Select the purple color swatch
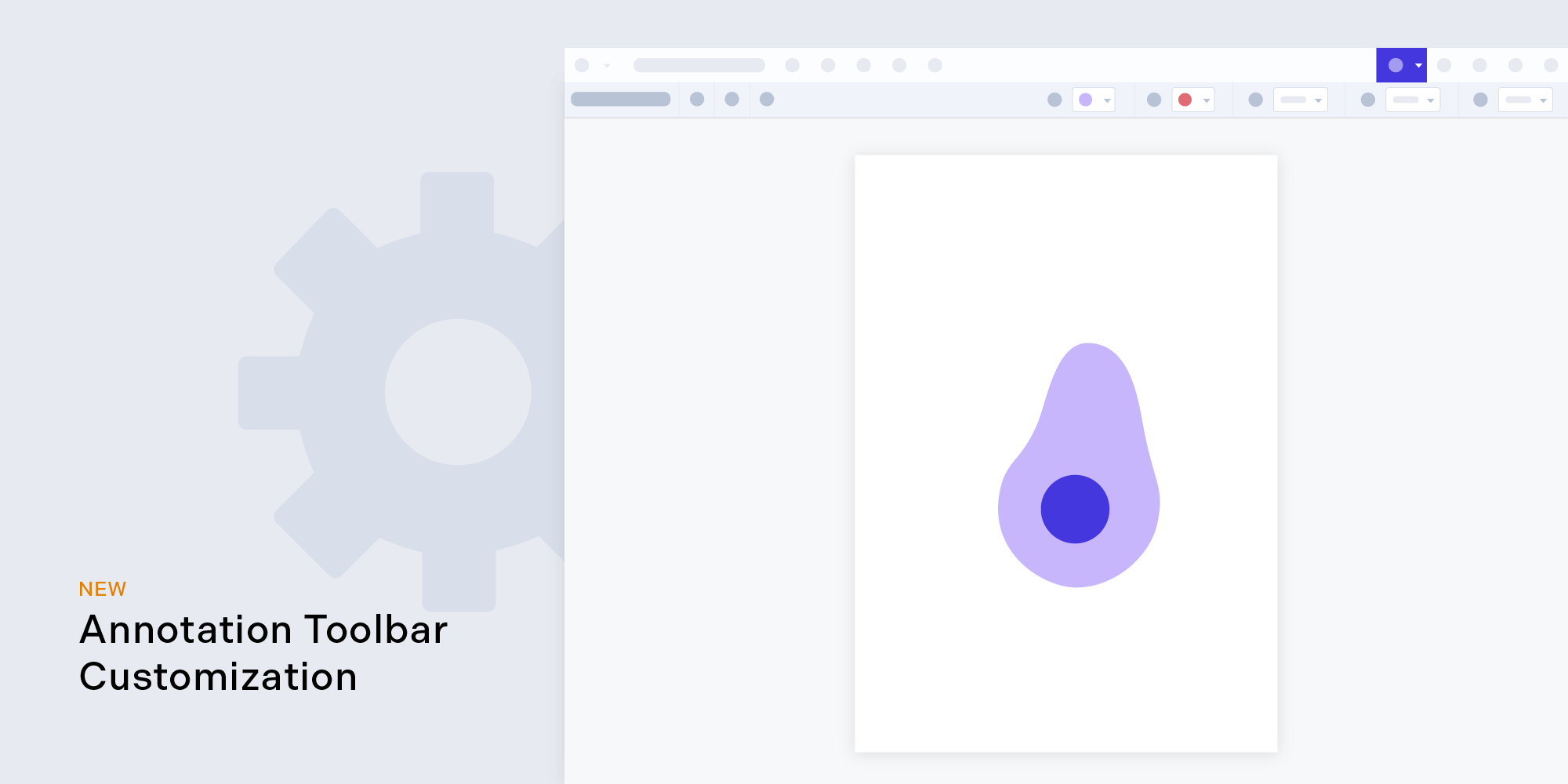Viewport: 1568px width, 784px height. [x=1086, y=100]
